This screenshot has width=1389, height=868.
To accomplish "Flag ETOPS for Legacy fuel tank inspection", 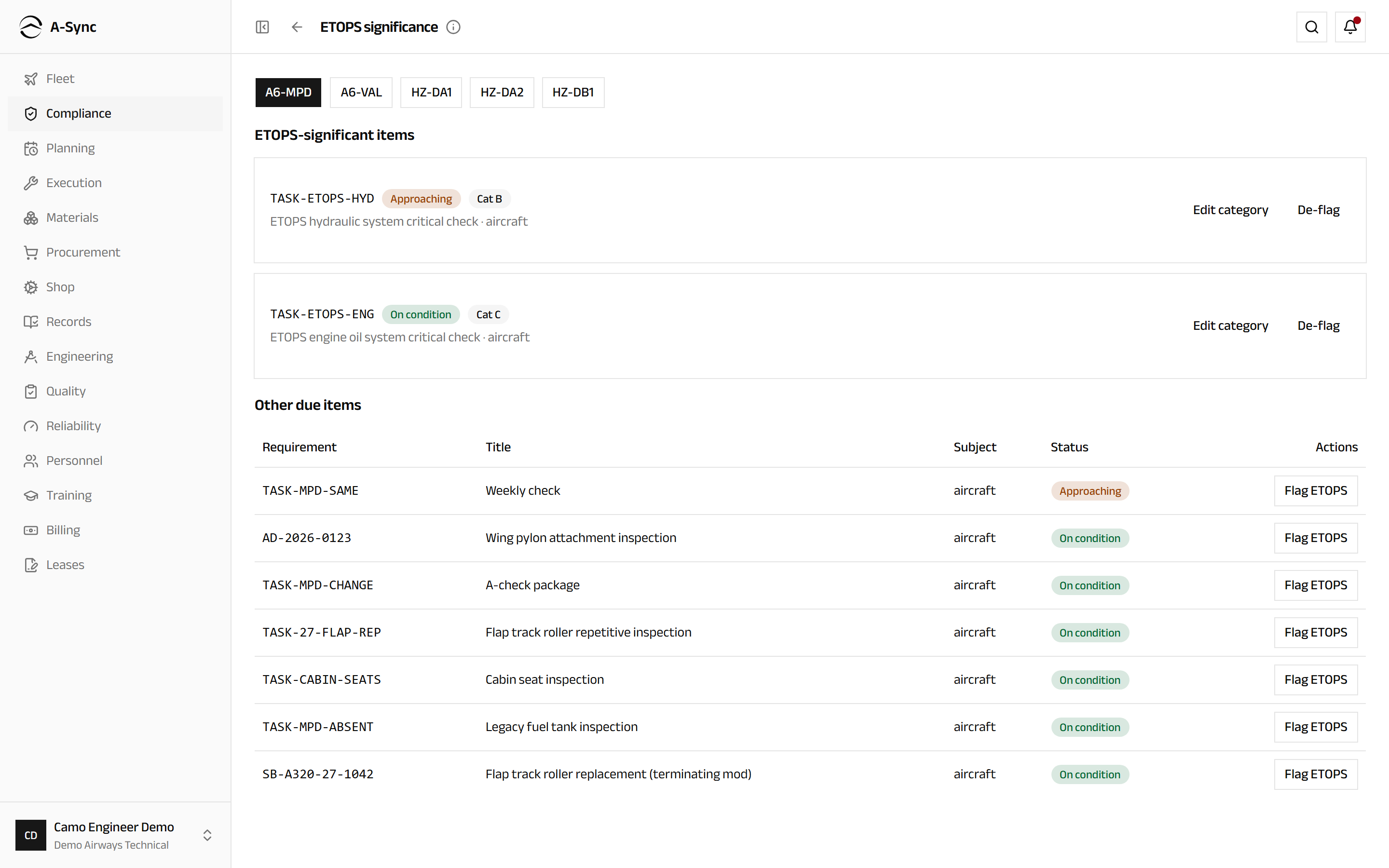I will point(1316,727).
